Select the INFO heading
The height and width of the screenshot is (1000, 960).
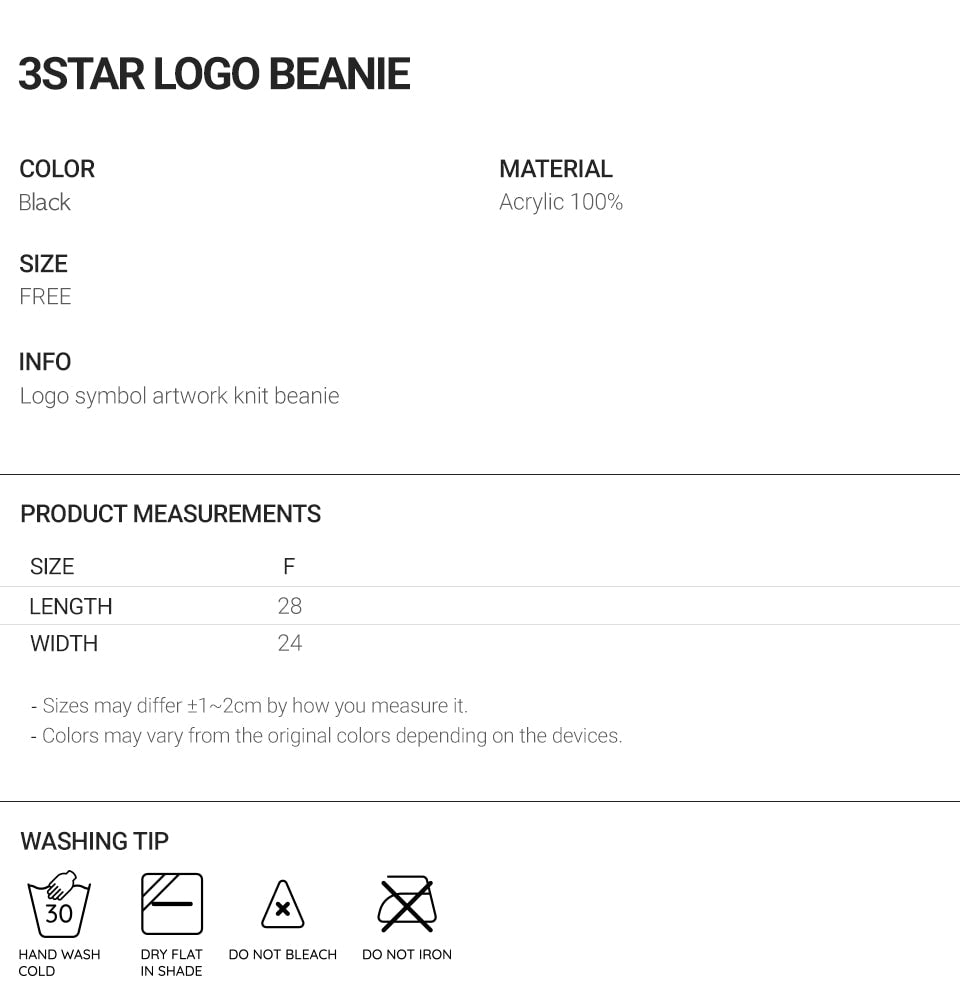45,362
